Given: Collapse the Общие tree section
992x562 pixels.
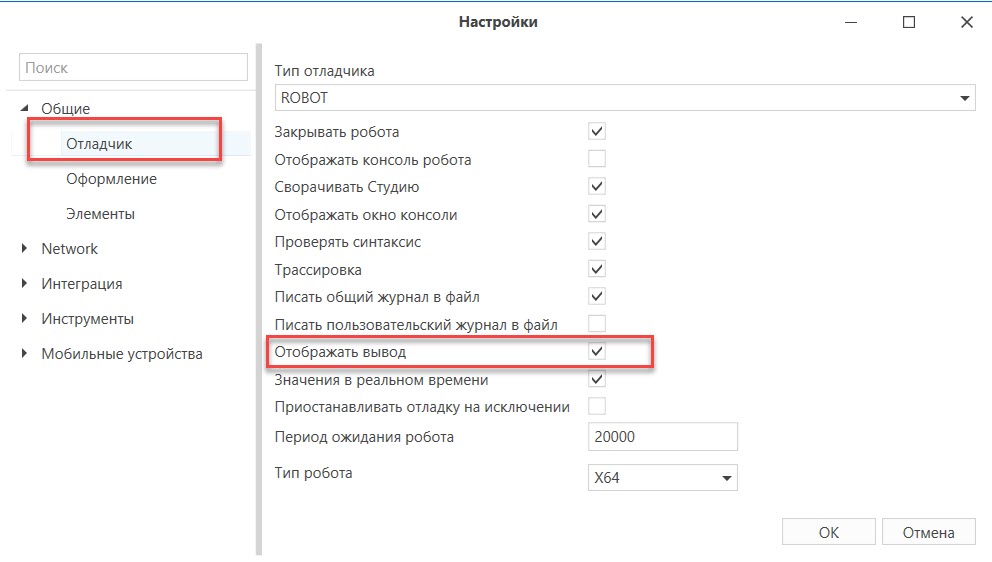Looking at the screenshot, I should (x=24, y=108).
